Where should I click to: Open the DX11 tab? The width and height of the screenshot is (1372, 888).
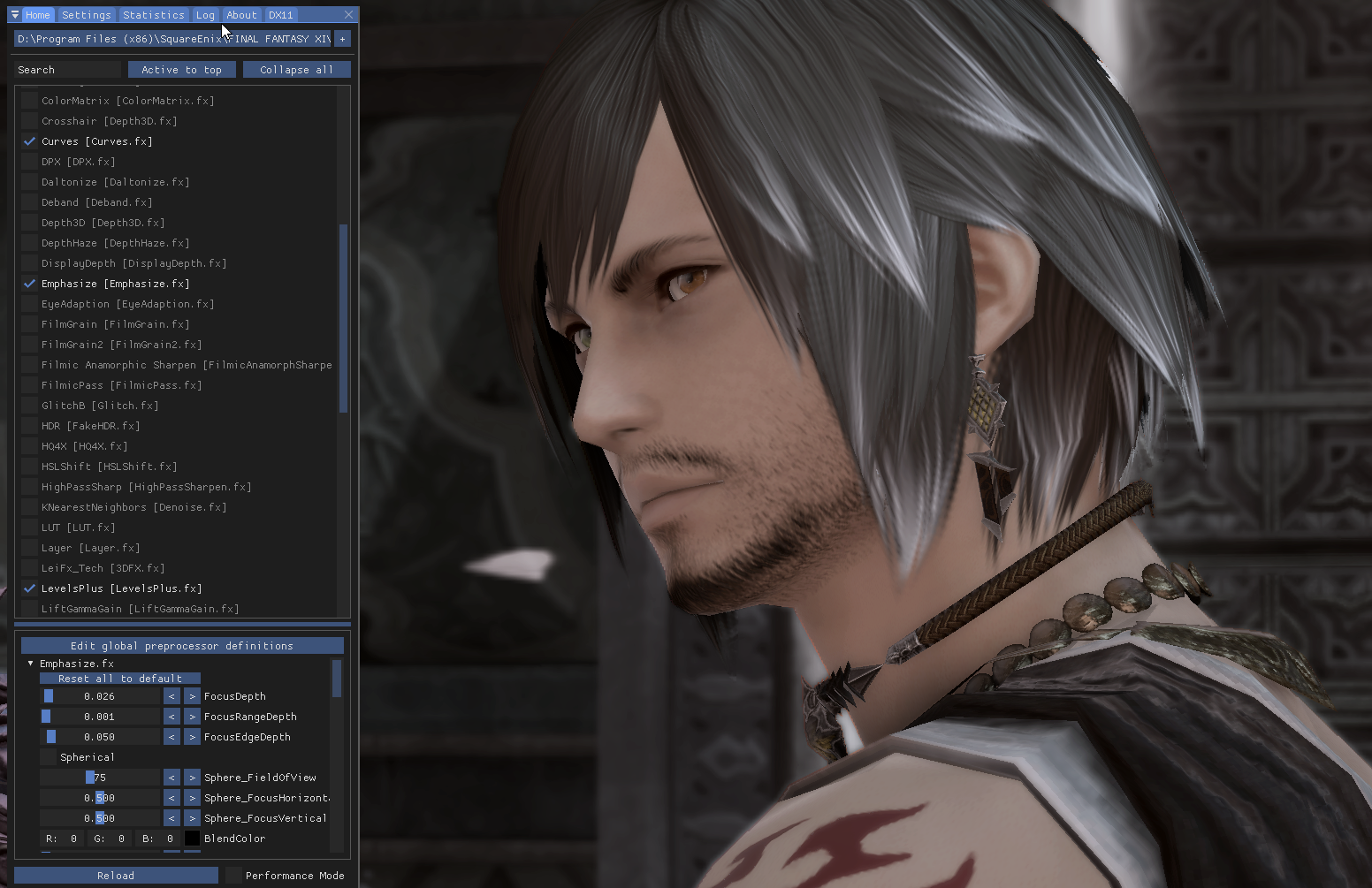click(x=281, y=15)
